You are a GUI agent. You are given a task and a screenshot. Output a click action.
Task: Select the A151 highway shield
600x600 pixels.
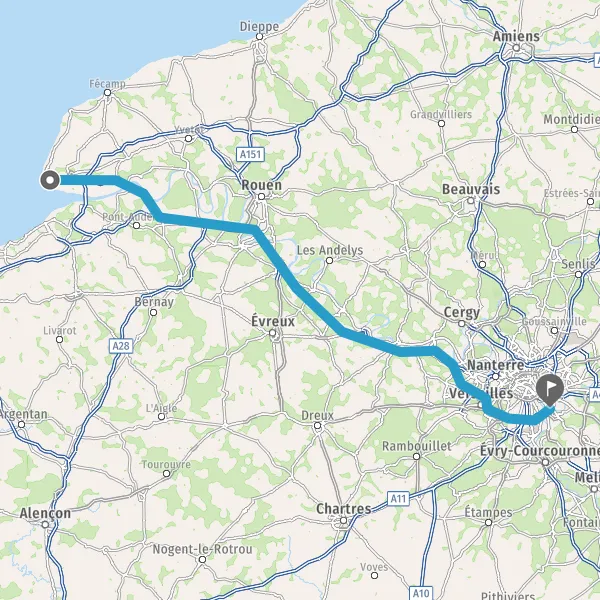tap(250, 155)
